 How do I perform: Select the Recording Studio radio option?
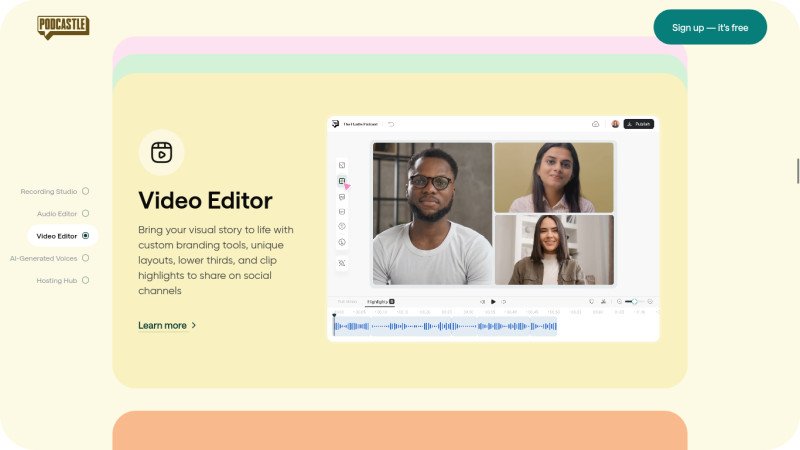[85, 191]
